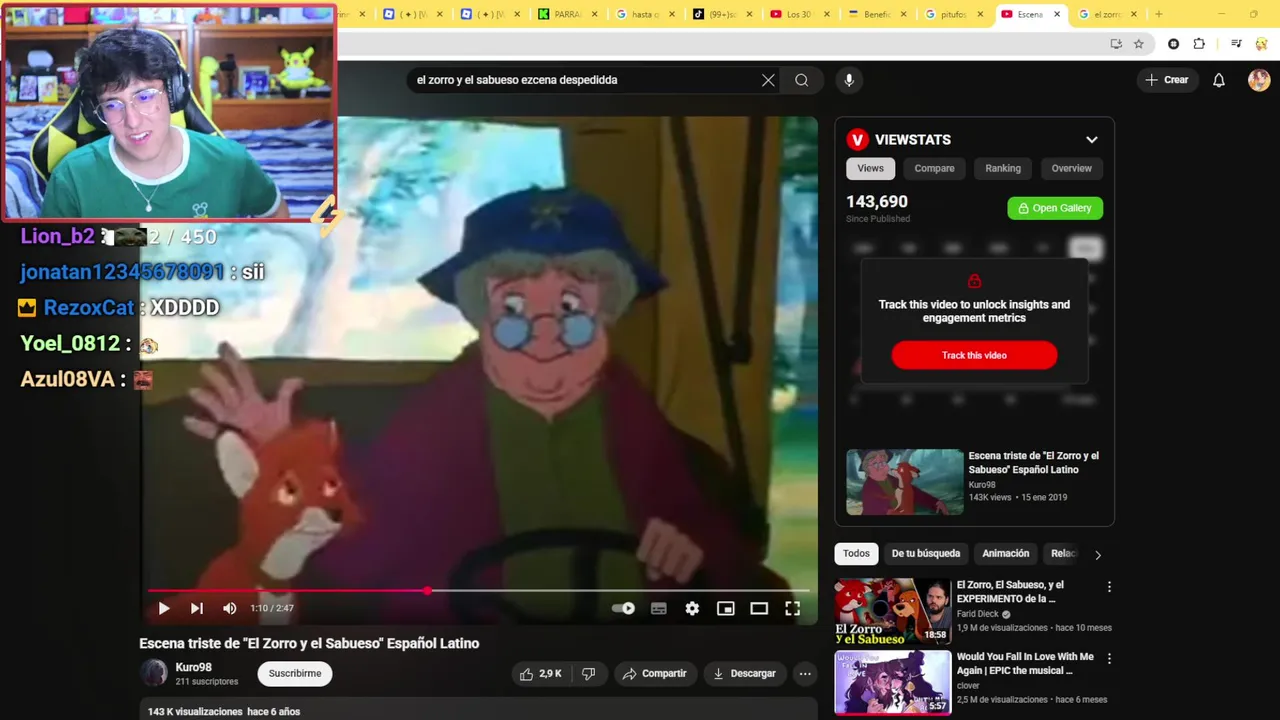Mute the video volume
Image resolution: width=1280 pixels, height=720 pixels.
[x=230, y=608]
